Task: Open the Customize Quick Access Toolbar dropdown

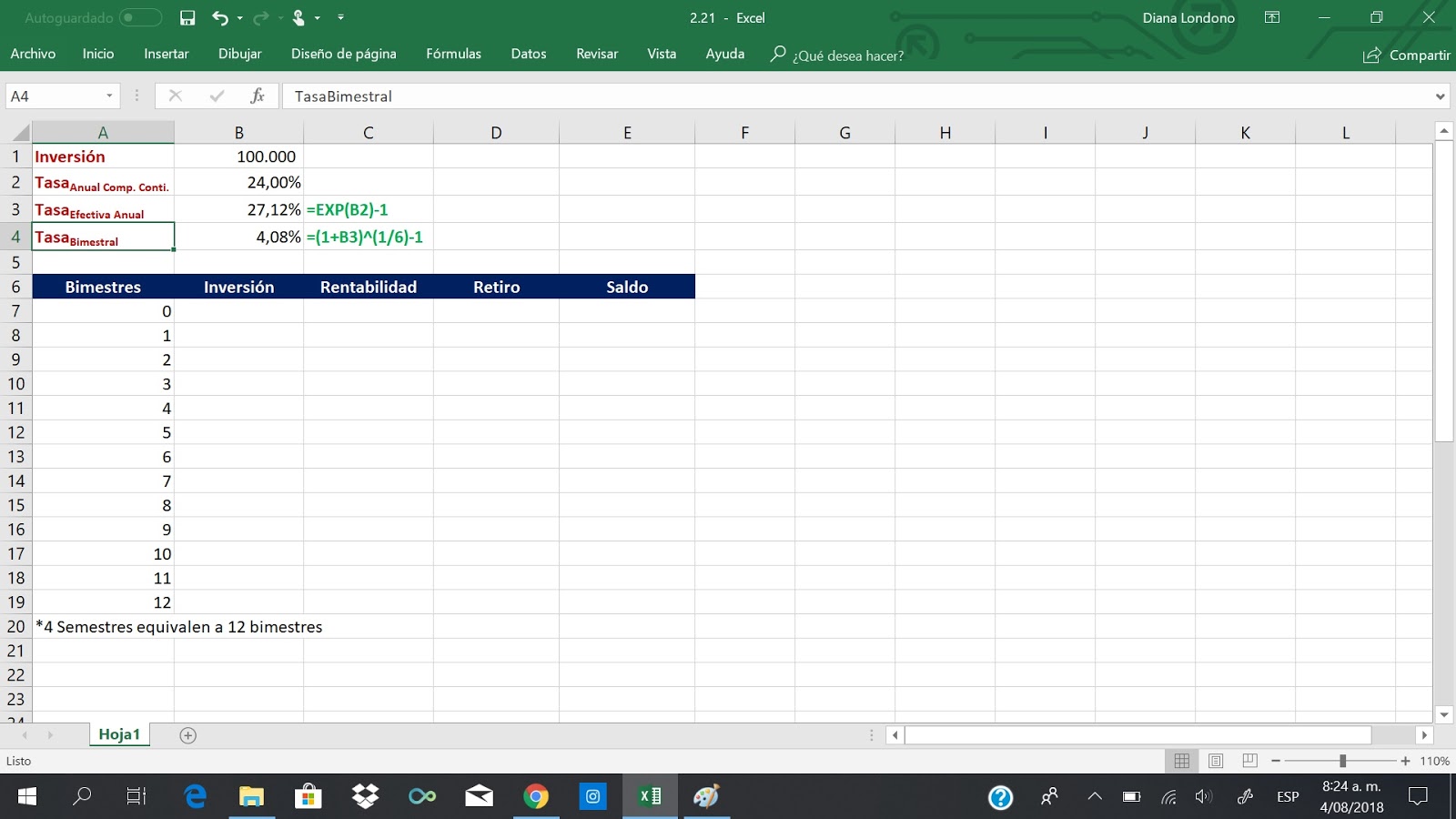Action: point(340,17)
